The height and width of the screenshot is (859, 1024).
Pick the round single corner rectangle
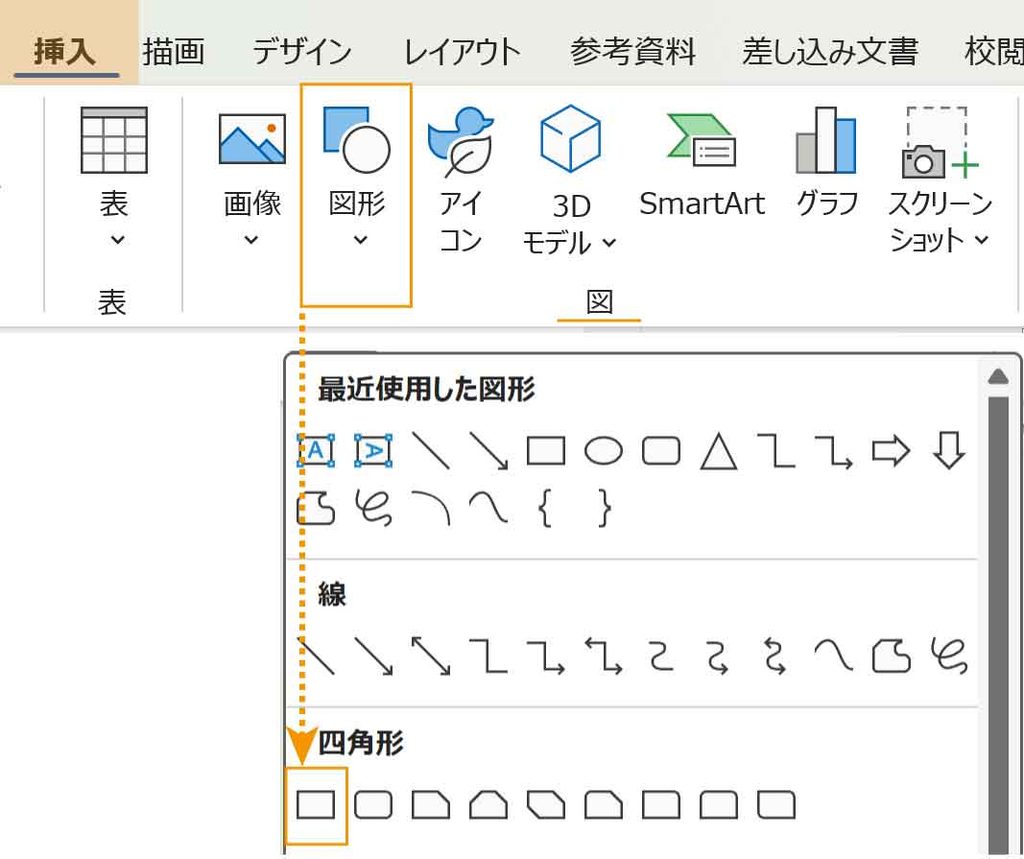[661, 805]
